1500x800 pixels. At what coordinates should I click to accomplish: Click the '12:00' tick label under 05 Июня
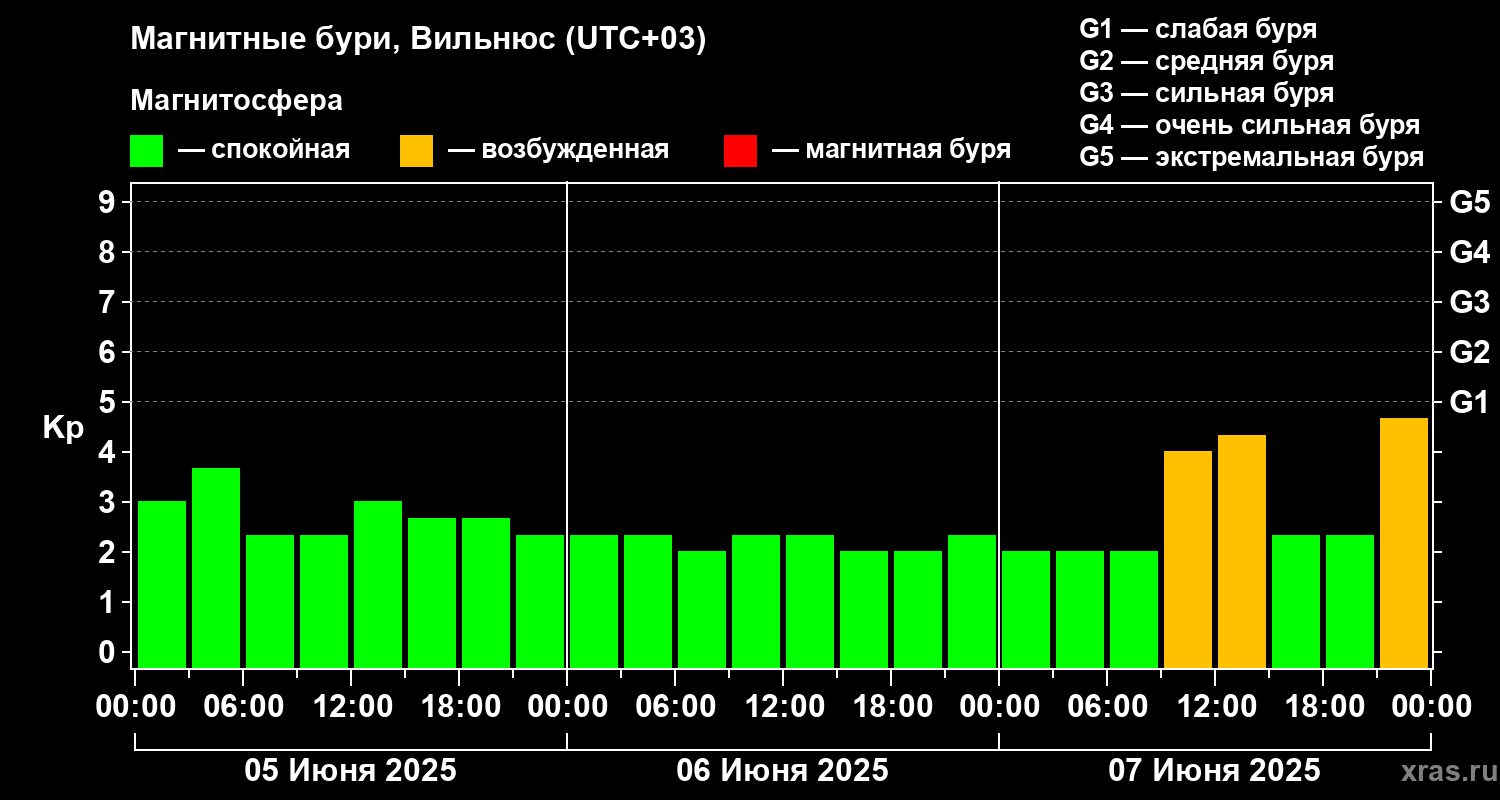pos(351,707)
